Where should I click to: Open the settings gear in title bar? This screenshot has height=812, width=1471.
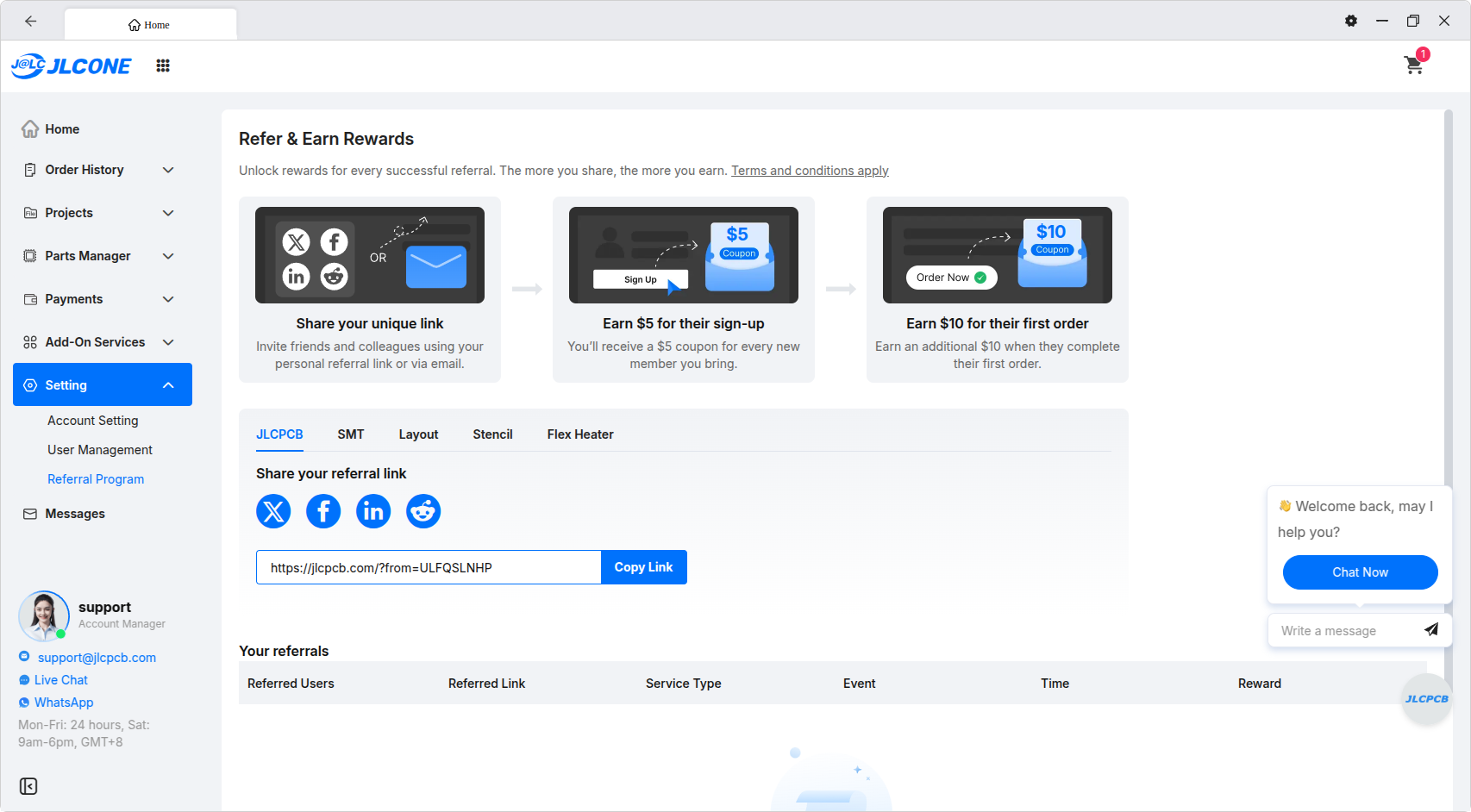(x=1351, y=21)
